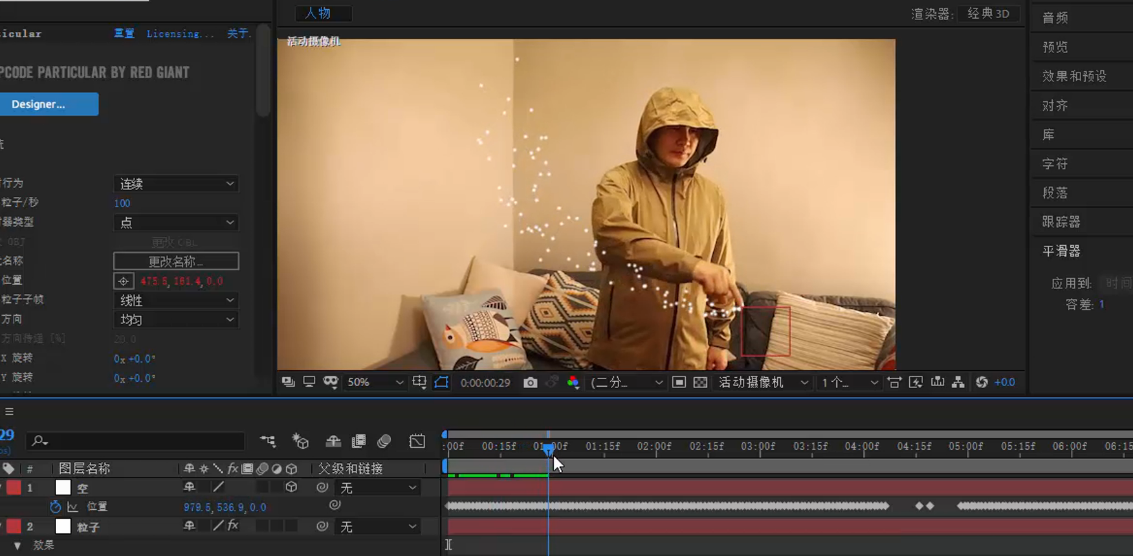The height and width of the screenshot is (556, 1133).
Task: Click the effect controls panel scrollbar
Action: click(x=264, y=72)
